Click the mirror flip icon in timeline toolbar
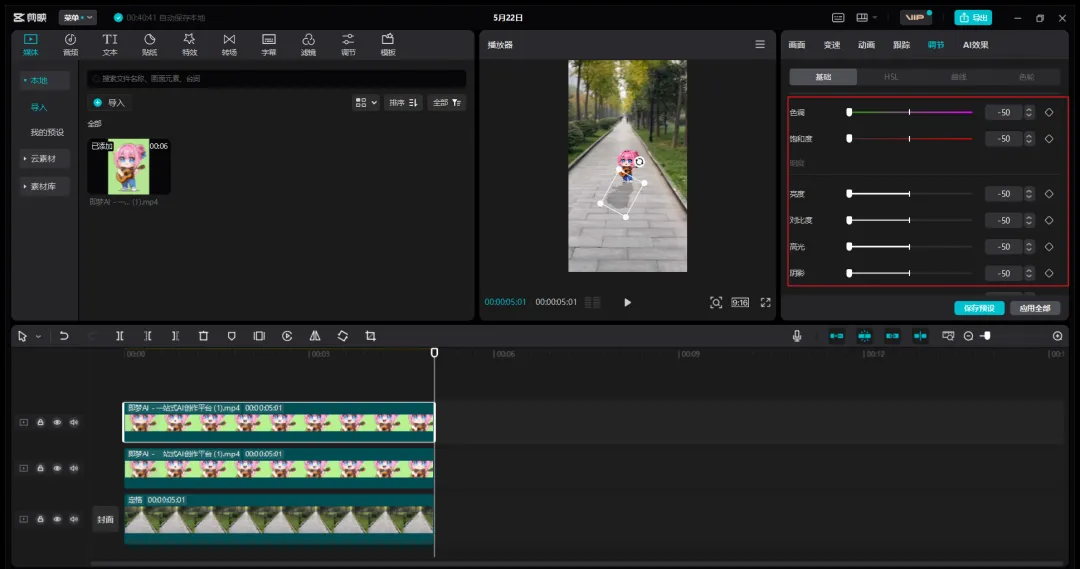Image resolution: width=1080 pixels, height=569 pixels. [315, 336]
